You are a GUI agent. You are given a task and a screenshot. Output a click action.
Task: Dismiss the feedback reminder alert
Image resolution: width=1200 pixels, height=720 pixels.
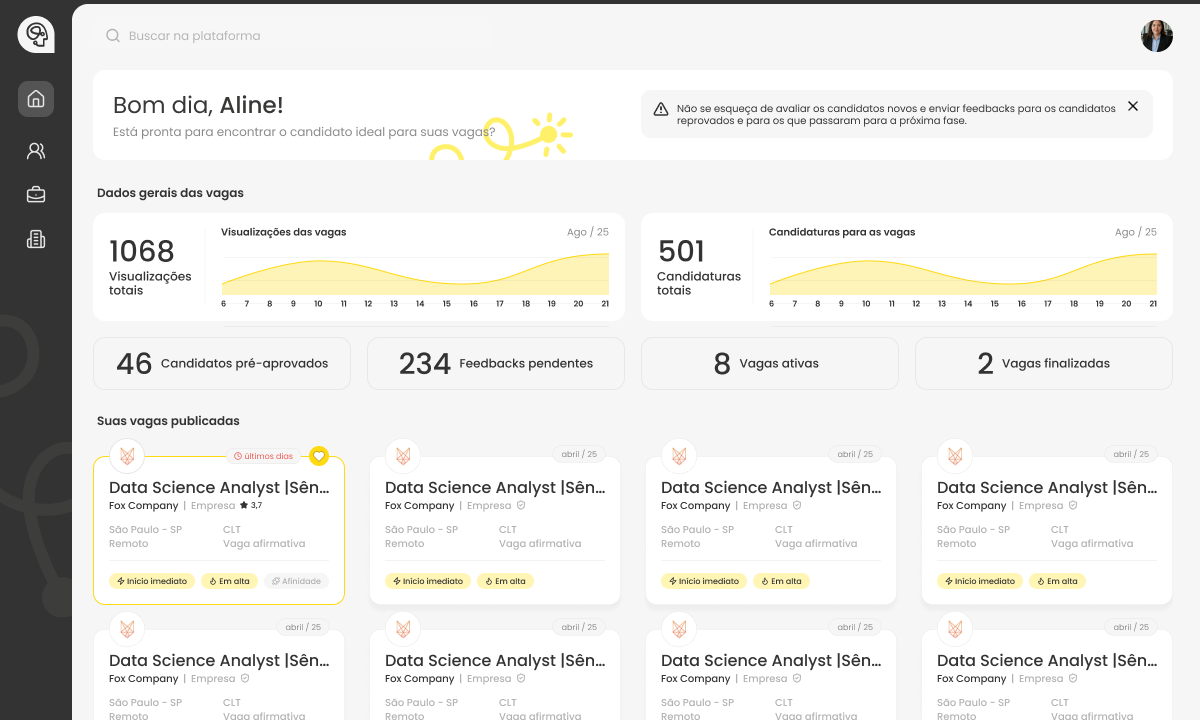point(1133,106)
